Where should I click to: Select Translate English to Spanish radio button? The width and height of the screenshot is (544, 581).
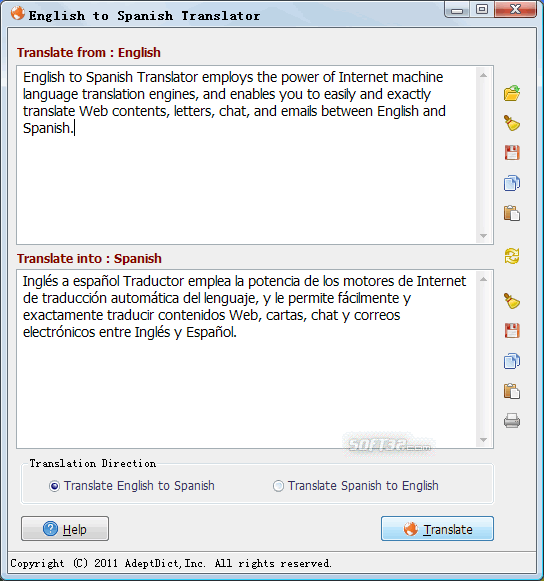coord(54,486)
